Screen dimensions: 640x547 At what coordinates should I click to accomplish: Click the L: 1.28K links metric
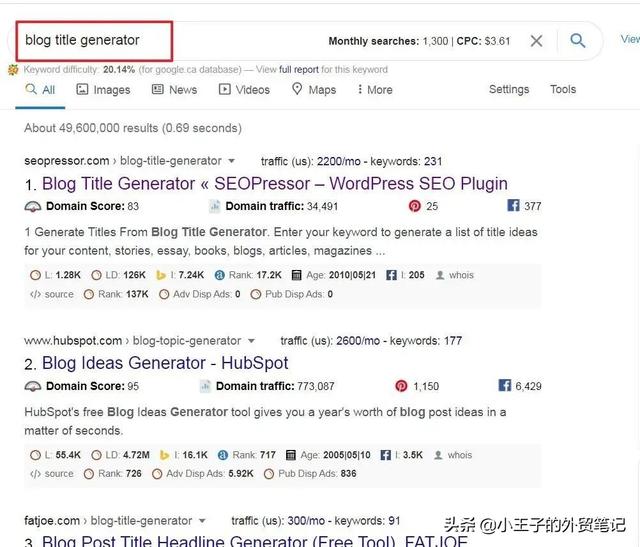(56, 275)
